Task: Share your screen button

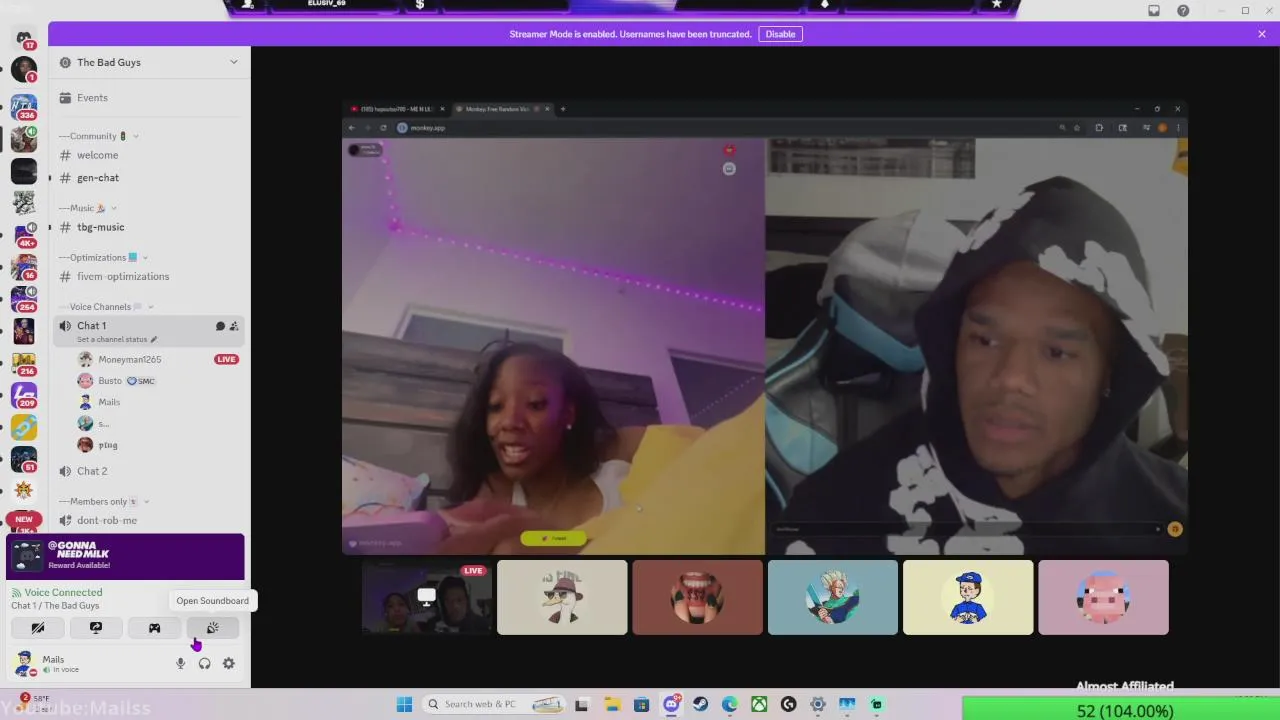Action: click(x=96, y=628)
